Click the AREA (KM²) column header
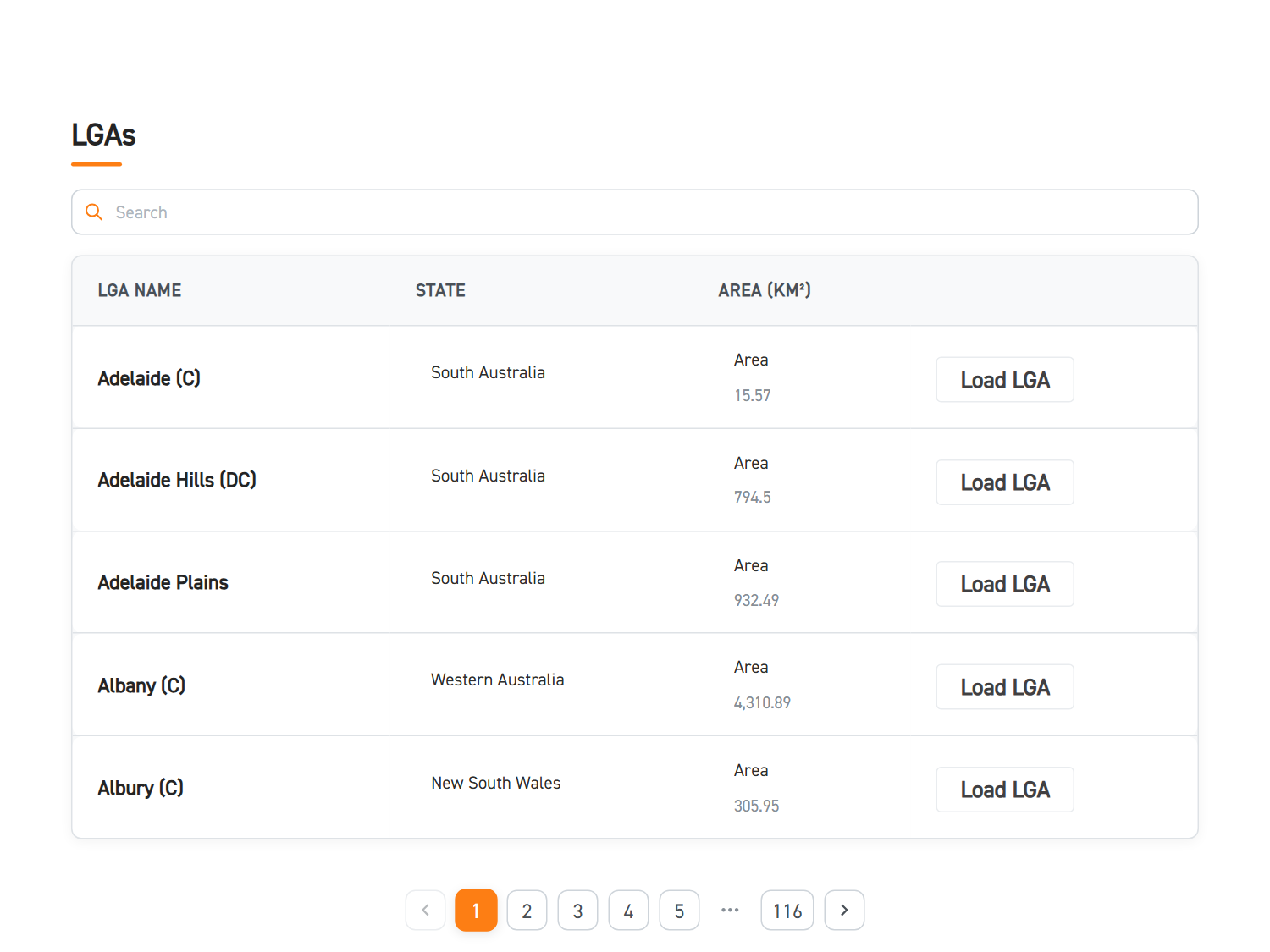1270x952 pixels. [764, 291]
